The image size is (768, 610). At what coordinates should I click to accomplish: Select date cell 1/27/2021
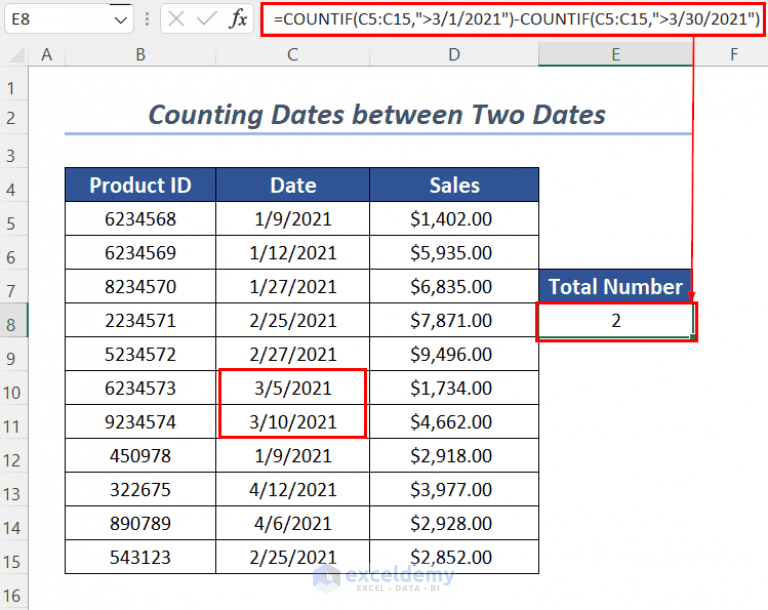tap(292, 286)
